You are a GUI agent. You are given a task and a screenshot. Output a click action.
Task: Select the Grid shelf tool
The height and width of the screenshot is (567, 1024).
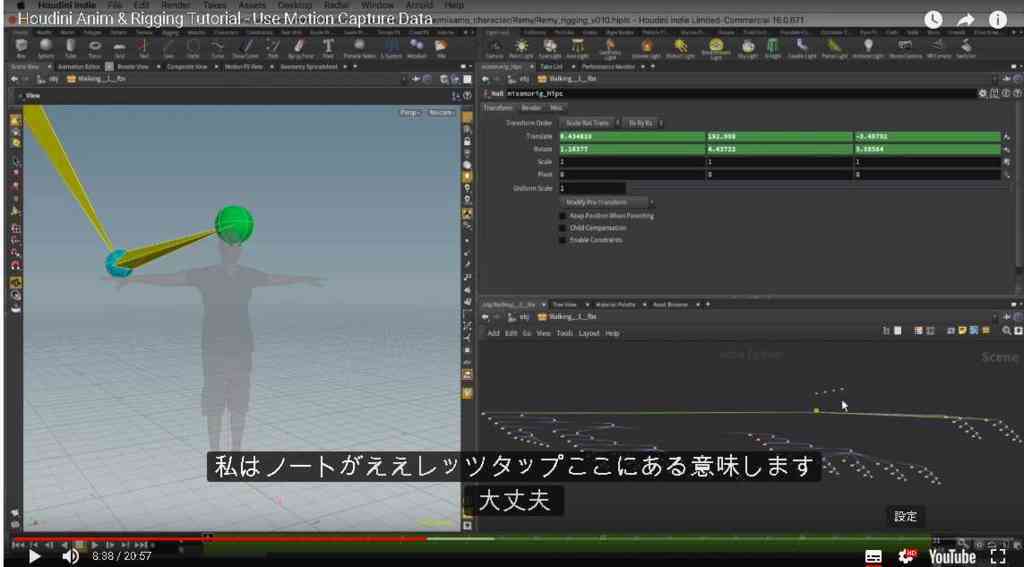pyautogui.click(x=120, y=48)
